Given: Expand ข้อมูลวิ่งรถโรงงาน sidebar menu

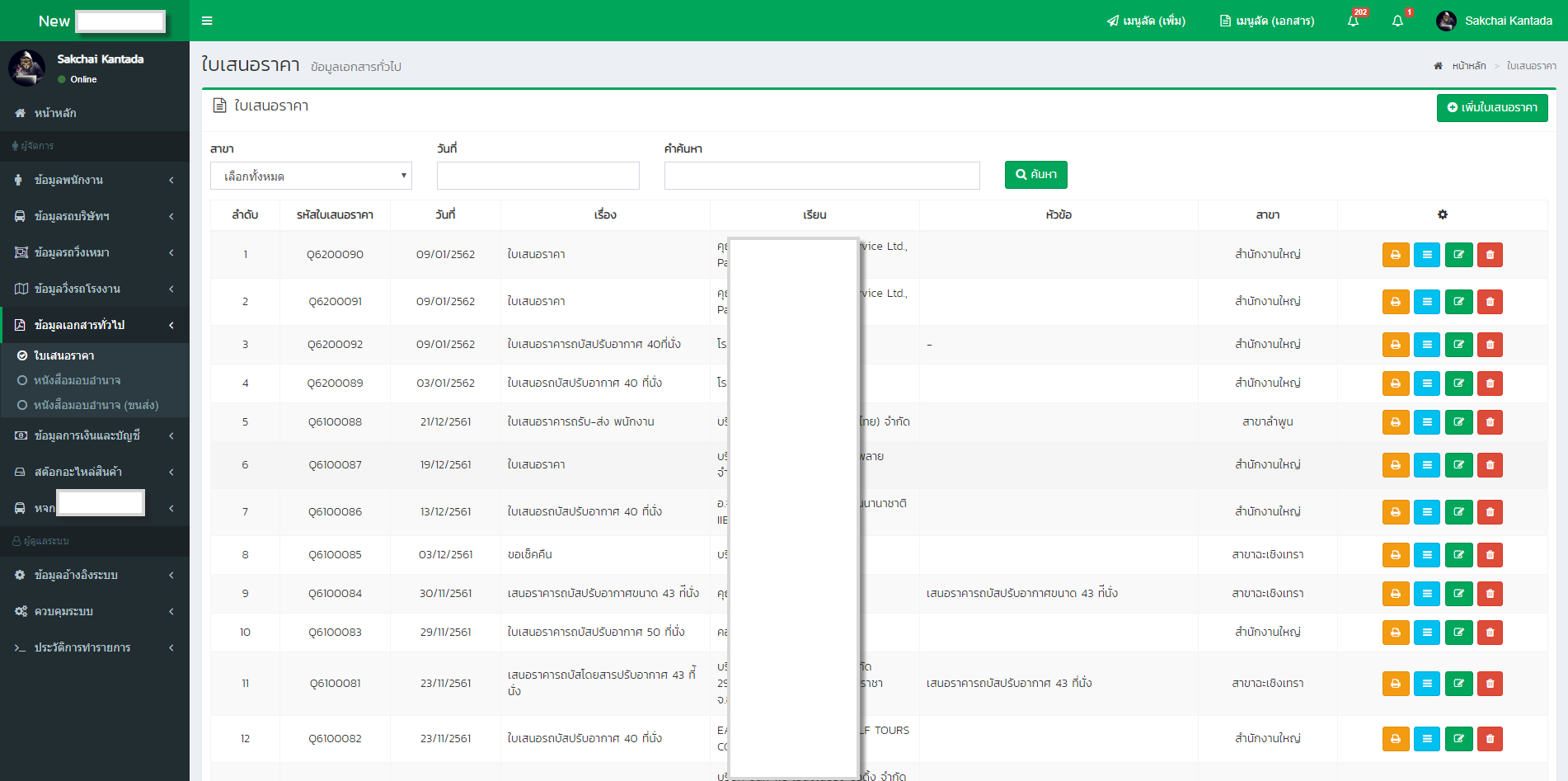Looking at the screenshot, I should click(x=95, y=289).
